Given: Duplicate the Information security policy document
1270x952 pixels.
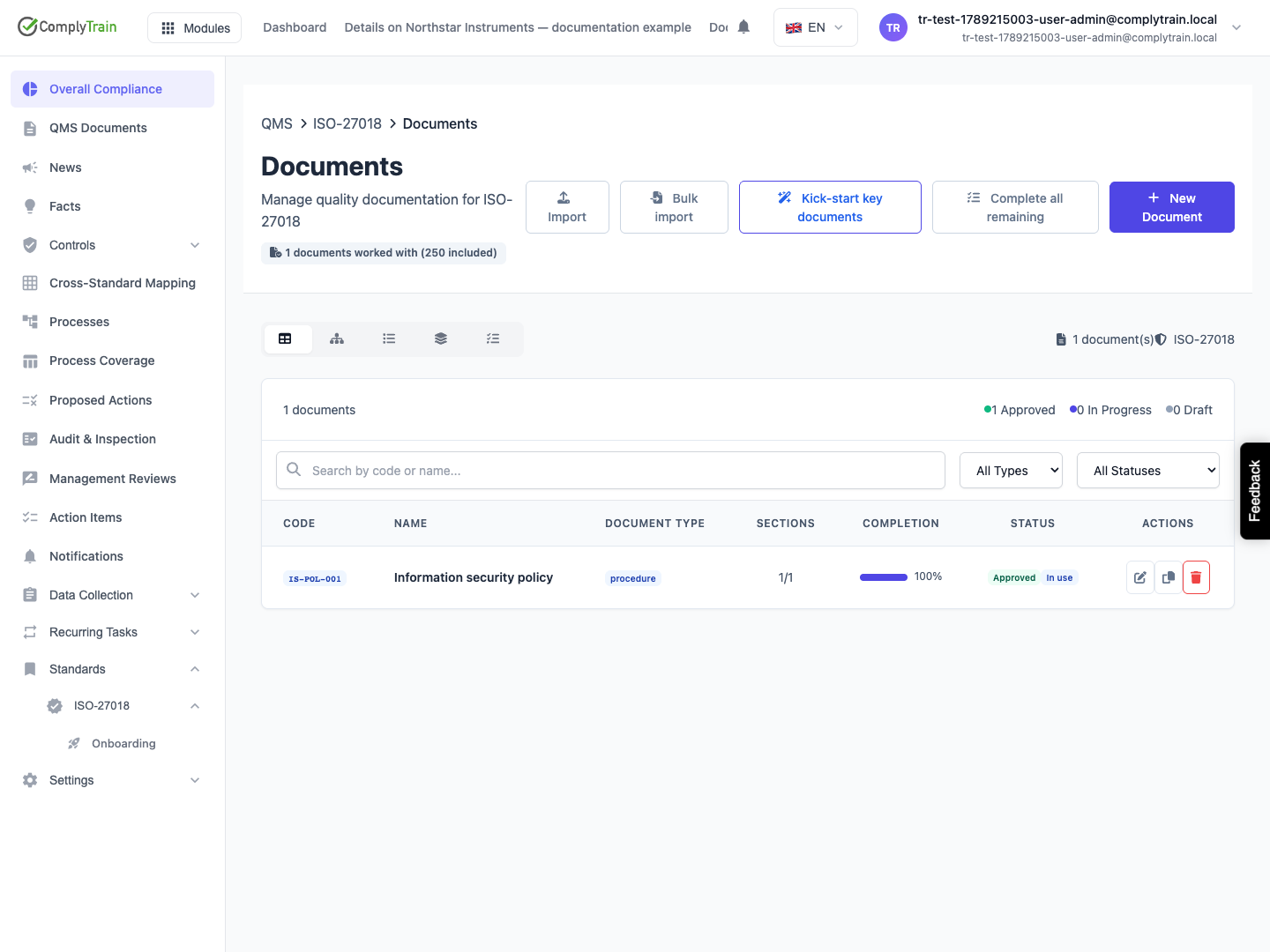Looking at the screenshot, I should click(x=1169, y=577).
